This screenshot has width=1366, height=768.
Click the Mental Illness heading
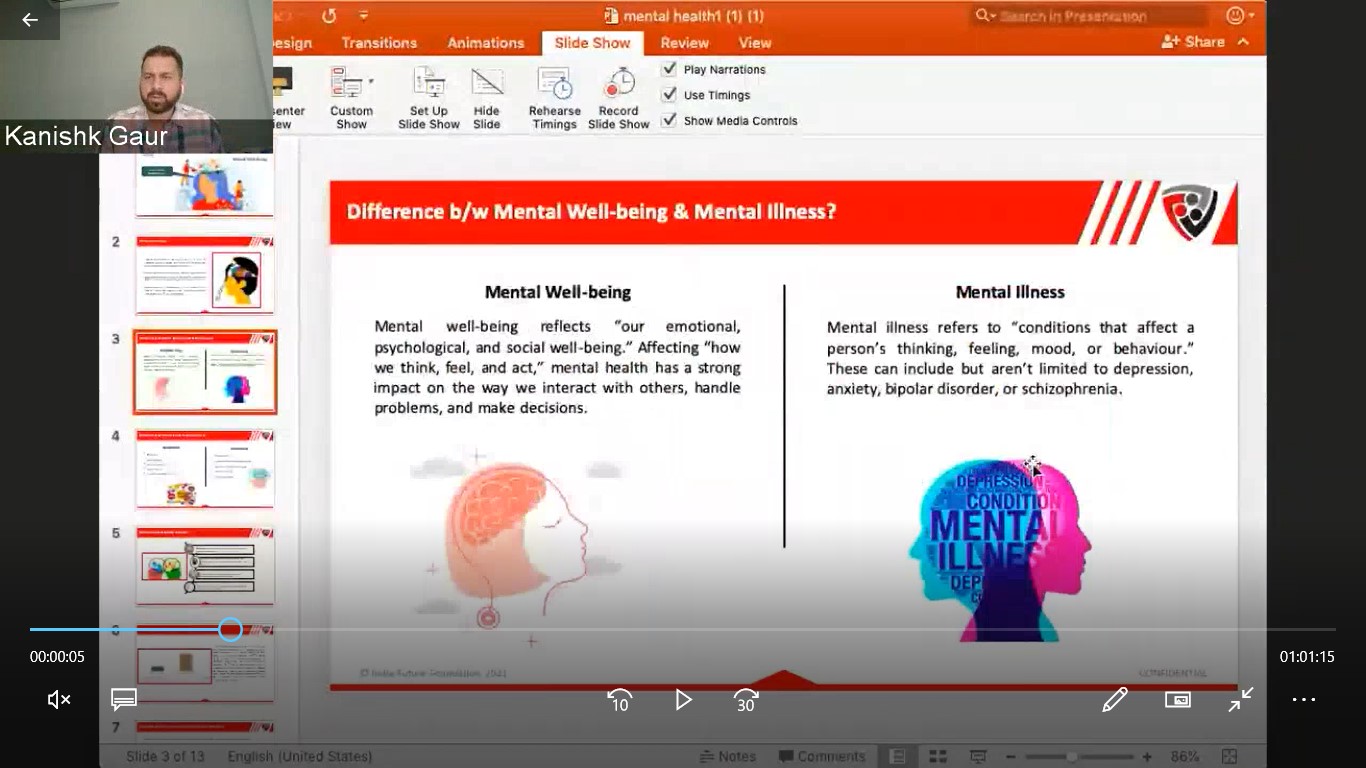1010,292
